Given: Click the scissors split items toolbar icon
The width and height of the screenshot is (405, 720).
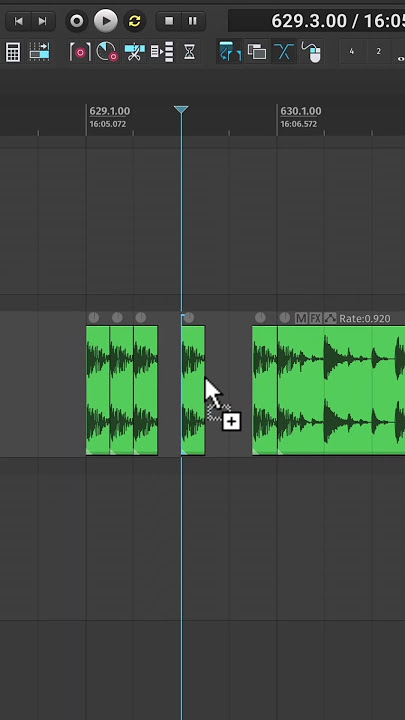Looking at the screenshot, I should pyautogui.click(x=134, y=52).
